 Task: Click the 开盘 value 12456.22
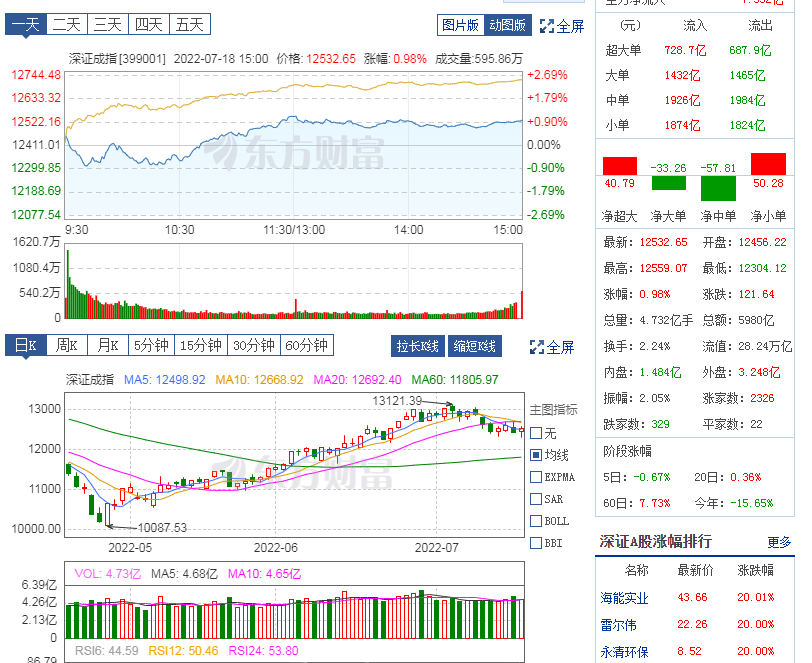762,242
